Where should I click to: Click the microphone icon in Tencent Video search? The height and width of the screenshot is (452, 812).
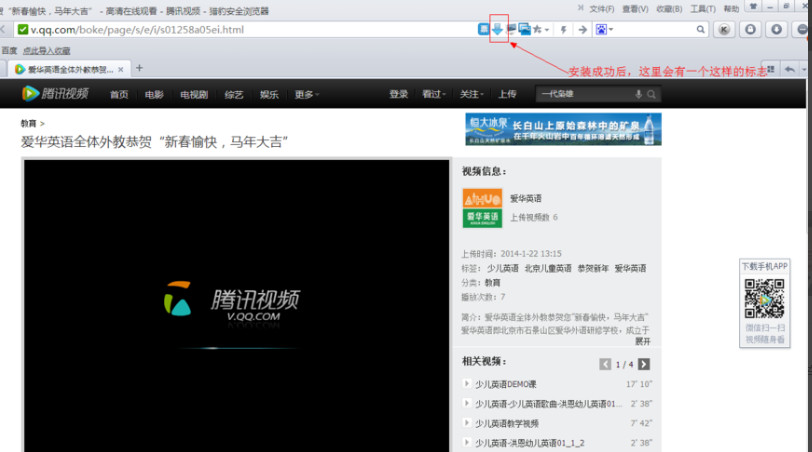[x=638, y=94]
